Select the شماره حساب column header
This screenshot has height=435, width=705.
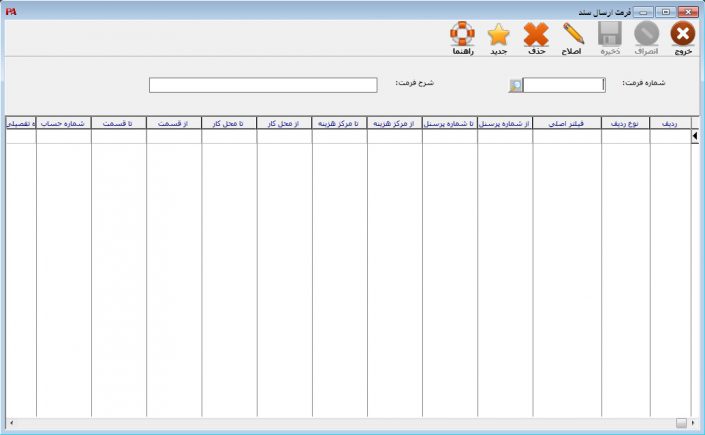(x=63, y=123)
